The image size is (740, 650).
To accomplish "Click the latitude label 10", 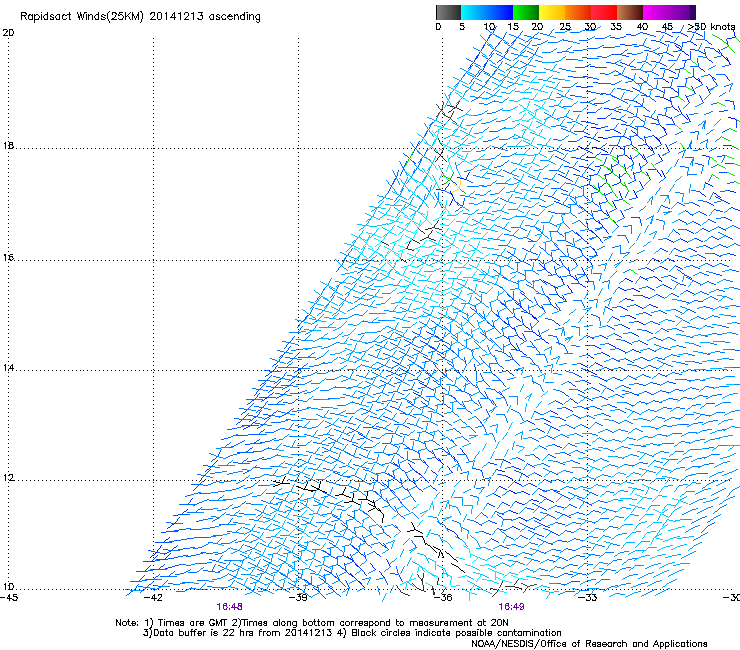I will (x=8, y=587).
